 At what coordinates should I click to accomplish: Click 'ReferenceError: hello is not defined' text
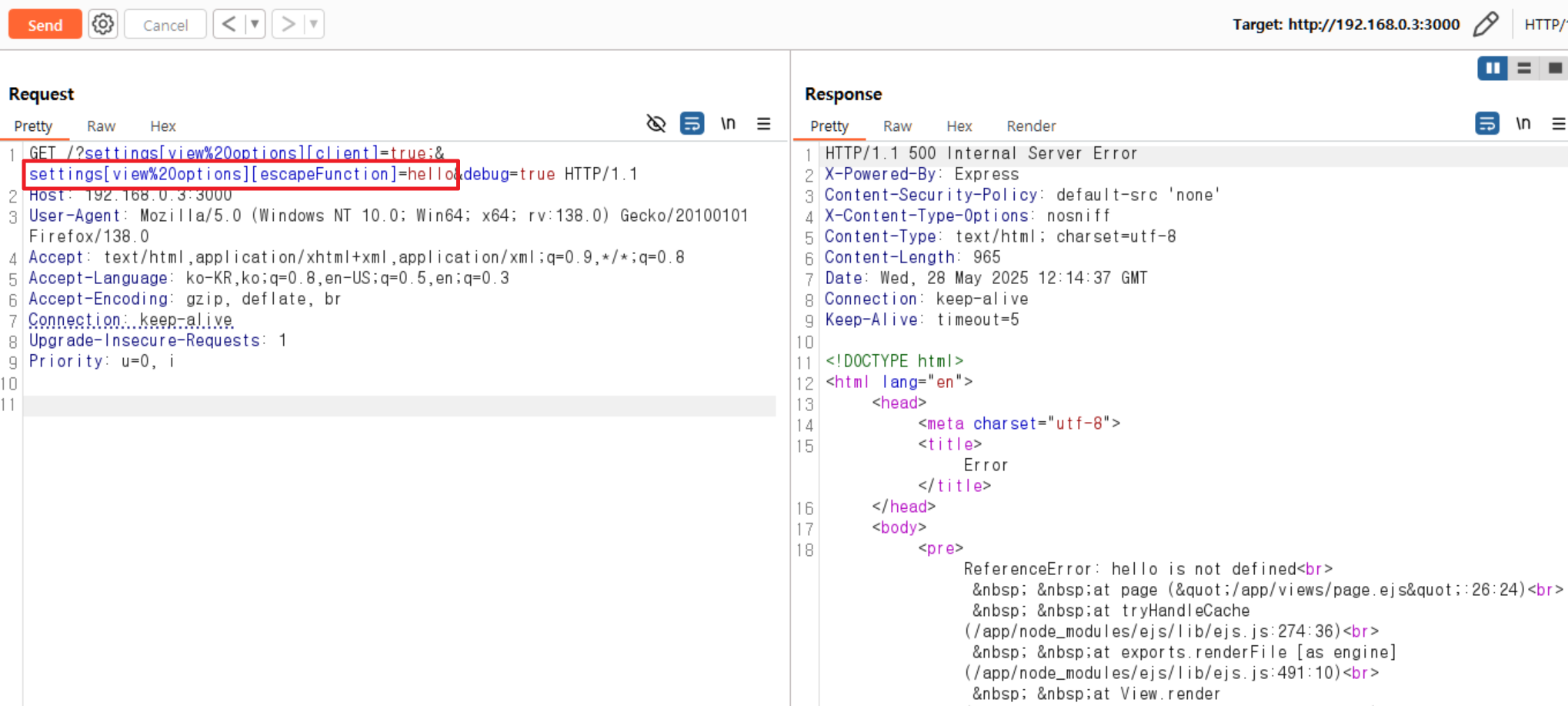(1130, 569)
